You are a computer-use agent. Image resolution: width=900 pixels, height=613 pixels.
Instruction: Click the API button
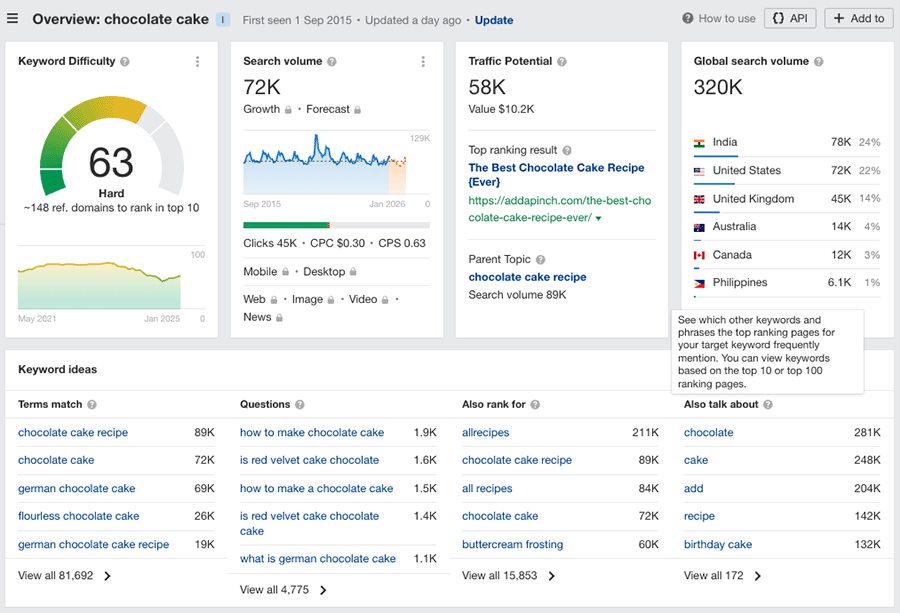tap(790, 18)
